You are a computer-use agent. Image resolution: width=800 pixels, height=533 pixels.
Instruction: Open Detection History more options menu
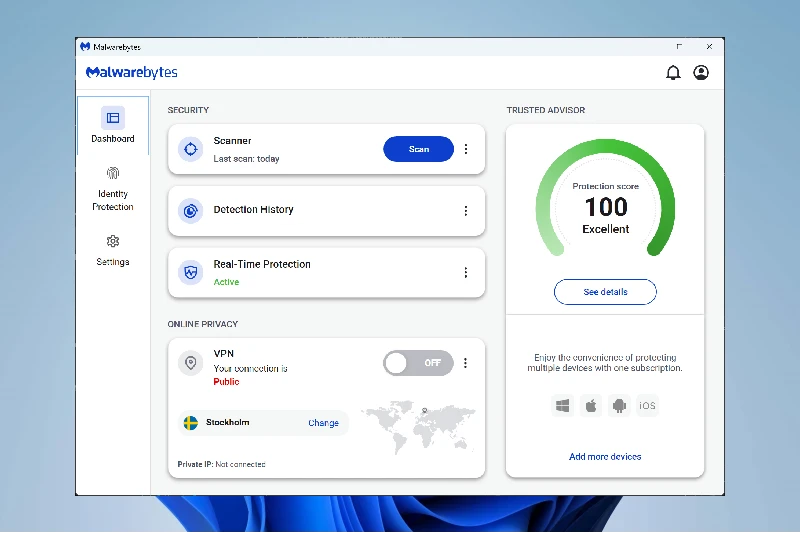click(466, 211)
